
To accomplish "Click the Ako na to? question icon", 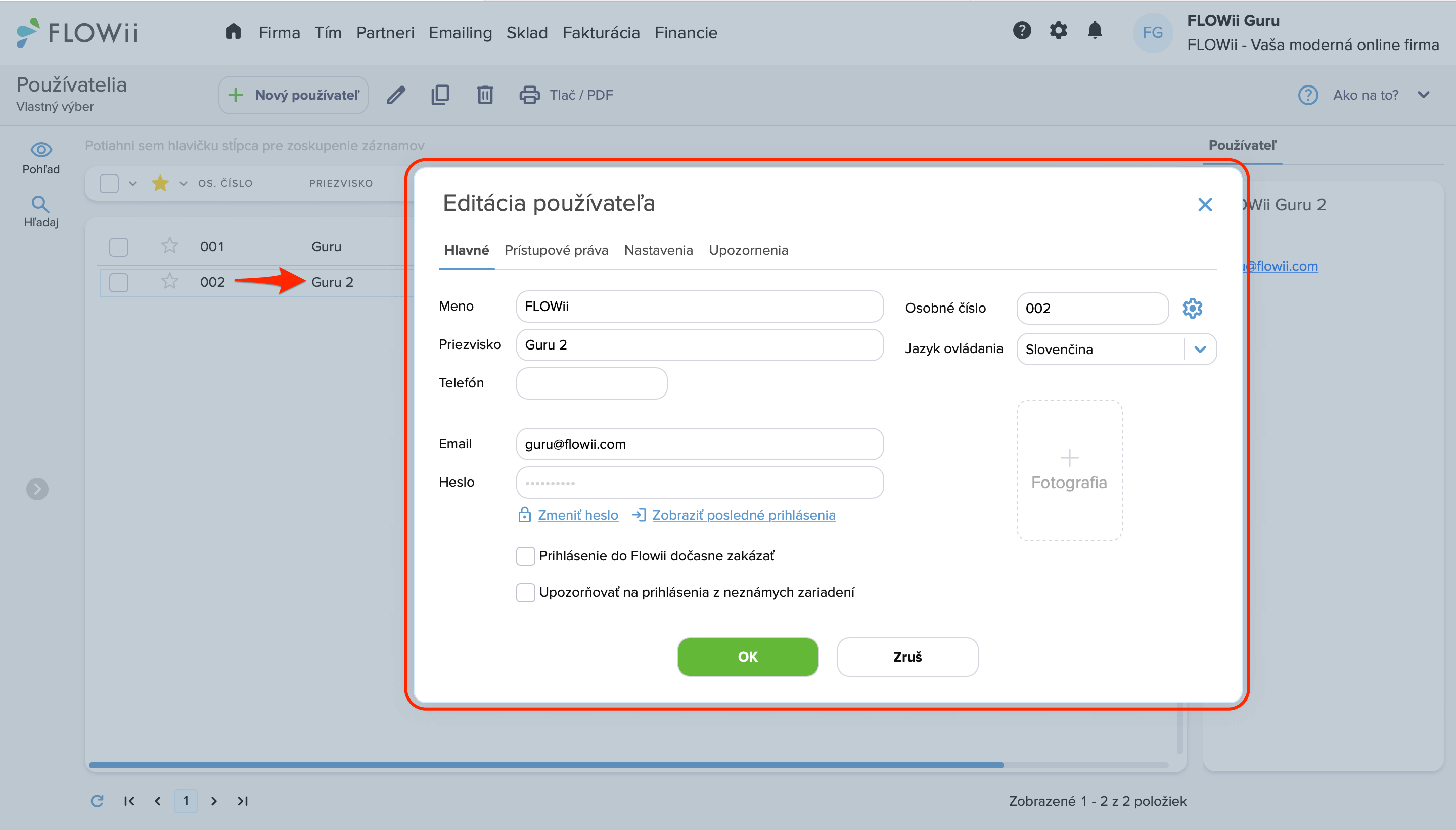I will 1308,95.
